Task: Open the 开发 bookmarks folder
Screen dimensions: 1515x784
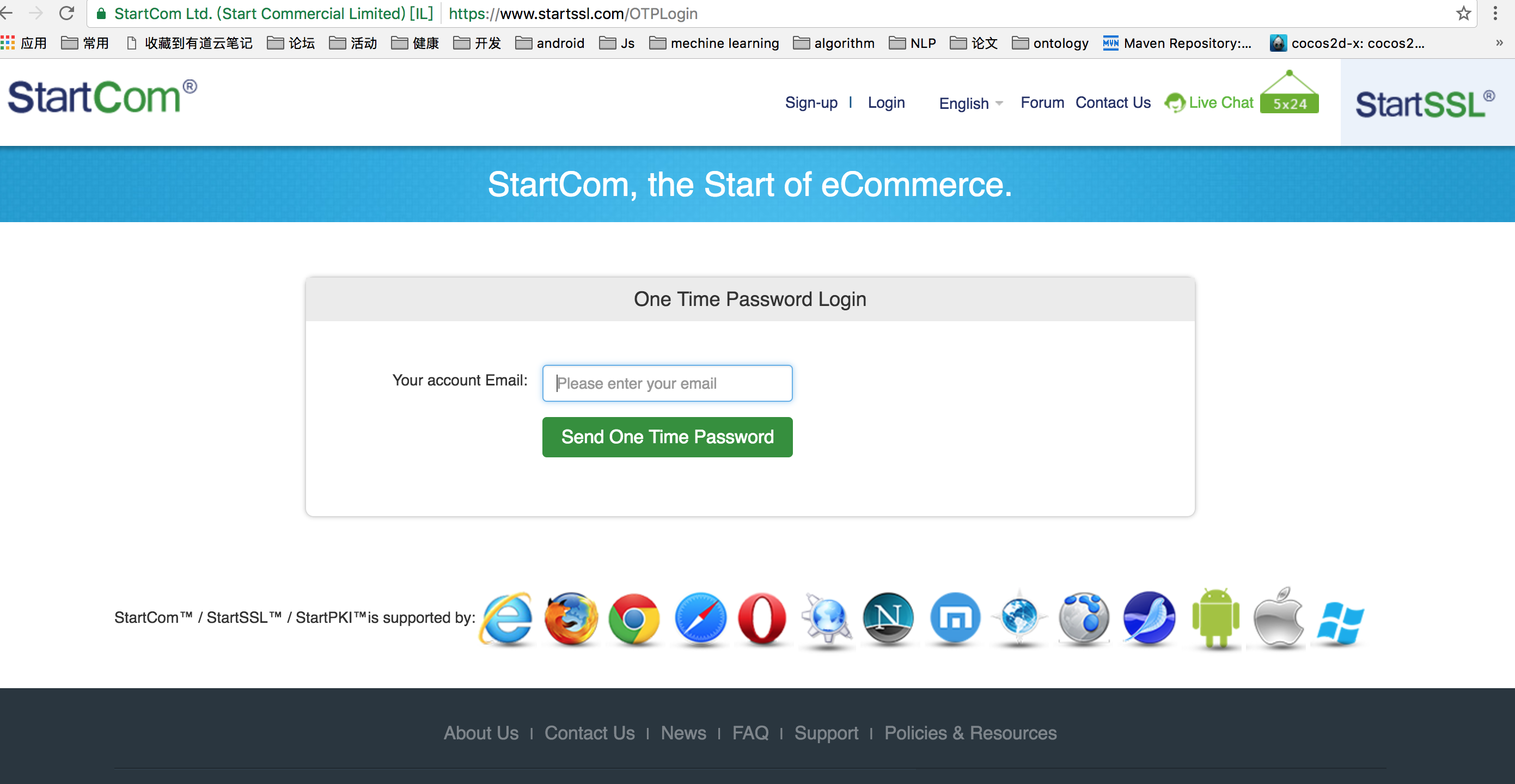Action: (x=477, y=43)
